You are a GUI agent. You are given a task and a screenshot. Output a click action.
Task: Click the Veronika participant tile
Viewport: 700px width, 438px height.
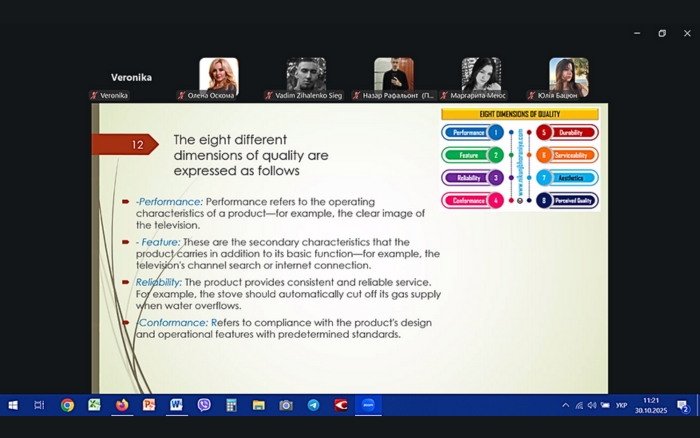(131, 78)
